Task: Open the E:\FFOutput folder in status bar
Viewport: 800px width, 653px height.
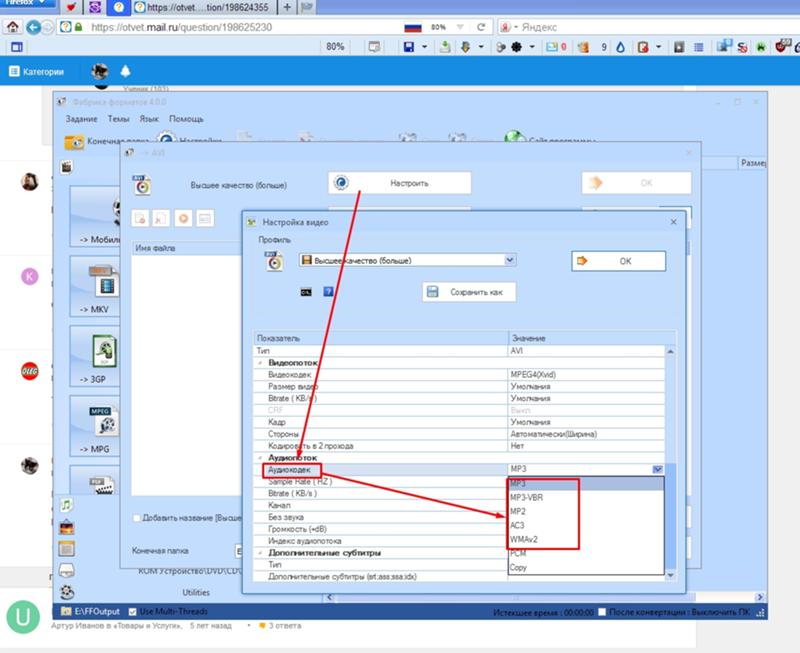Action: click(90, 611)
